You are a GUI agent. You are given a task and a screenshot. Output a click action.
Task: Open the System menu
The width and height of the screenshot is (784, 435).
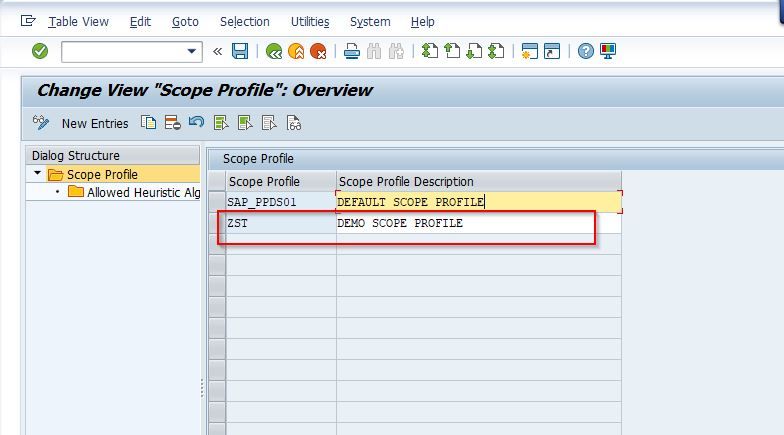tap(370, 22)
